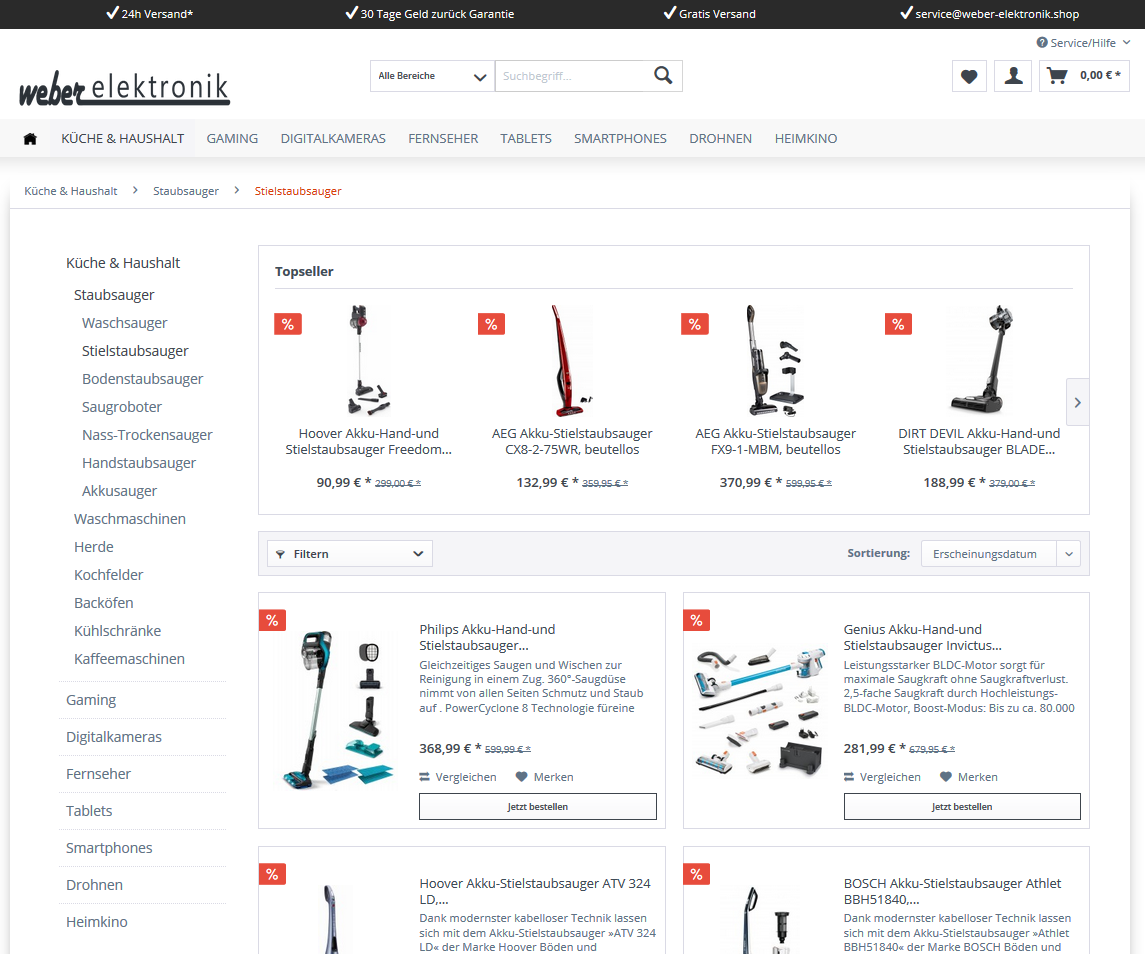Click next arrow in Topseller slider
Image resolution: width=1145 pixels, height=954 pixels.
1078,402
